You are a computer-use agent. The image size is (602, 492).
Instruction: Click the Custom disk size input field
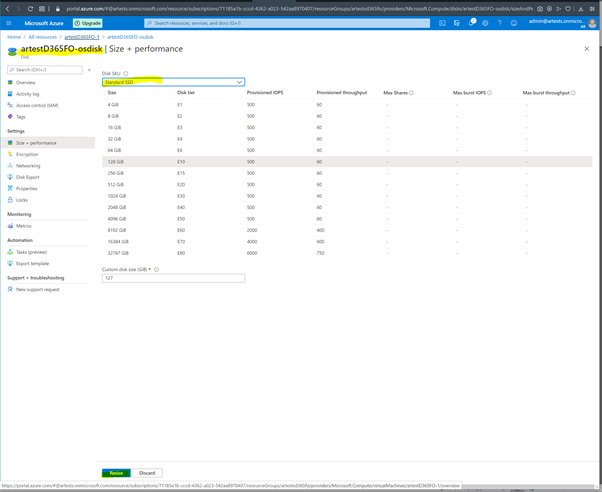173,278
